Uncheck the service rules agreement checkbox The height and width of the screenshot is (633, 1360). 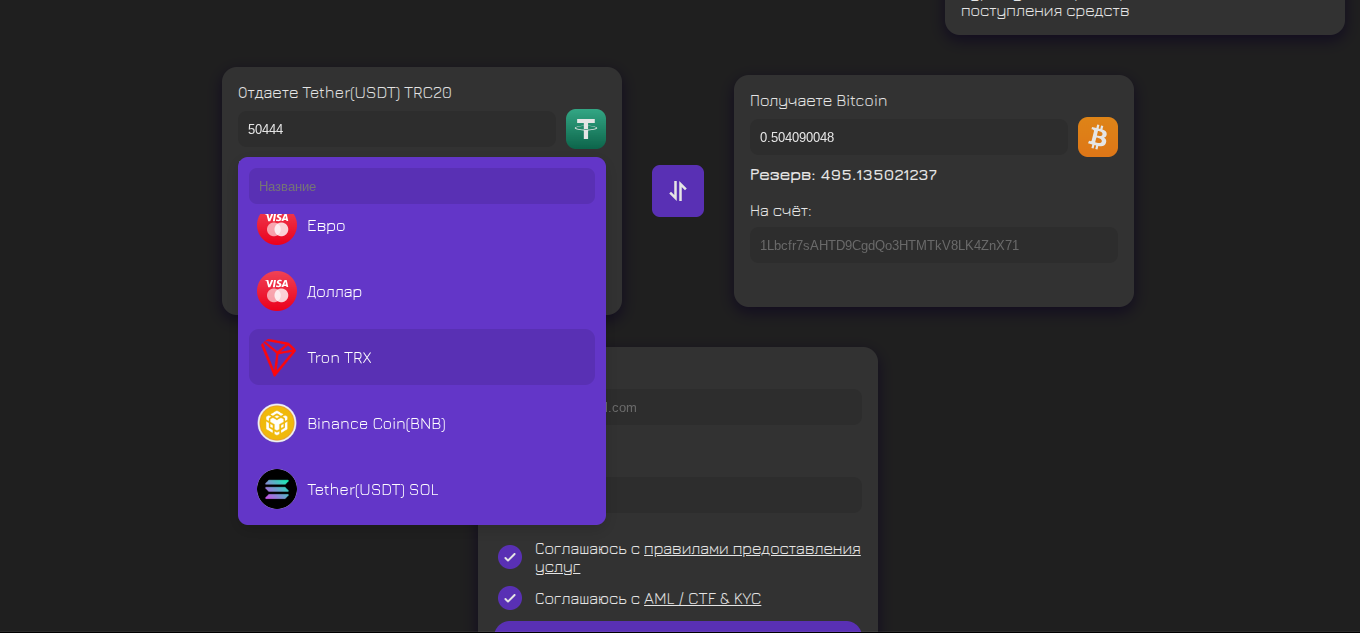(510, 557)
